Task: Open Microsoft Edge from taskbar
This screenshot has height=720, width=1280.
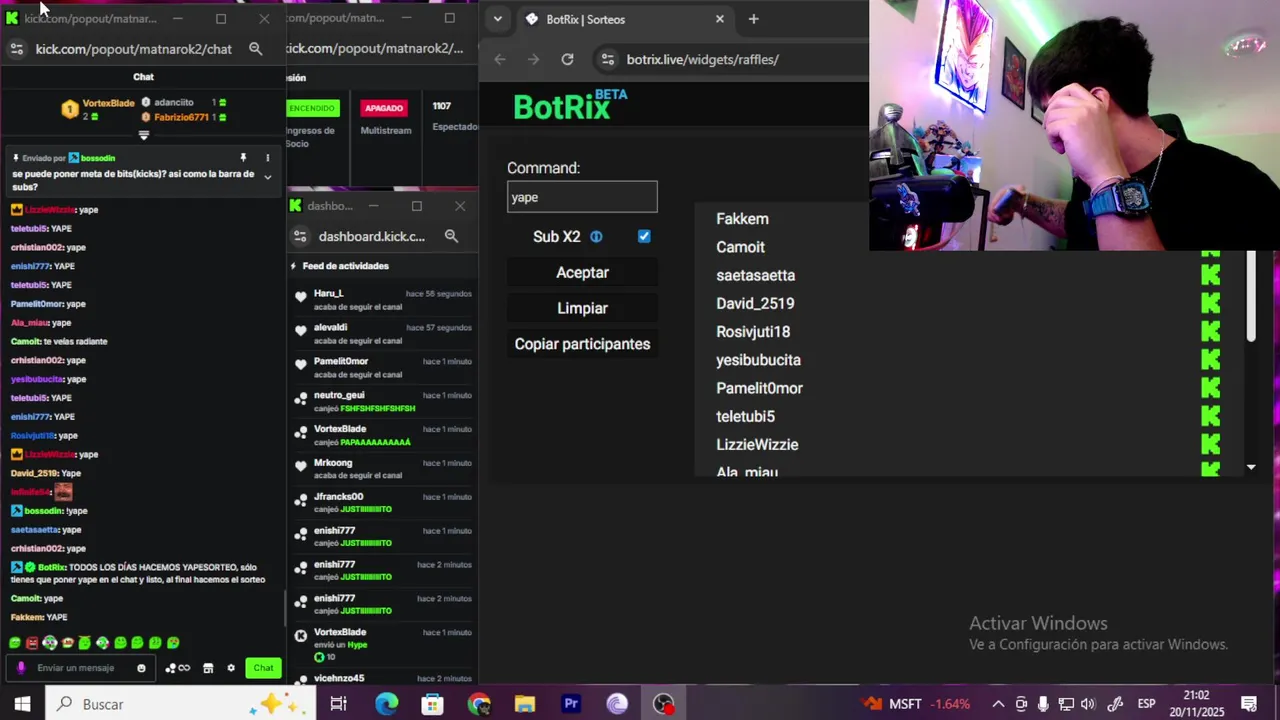Action: click(x=386, y=704)
